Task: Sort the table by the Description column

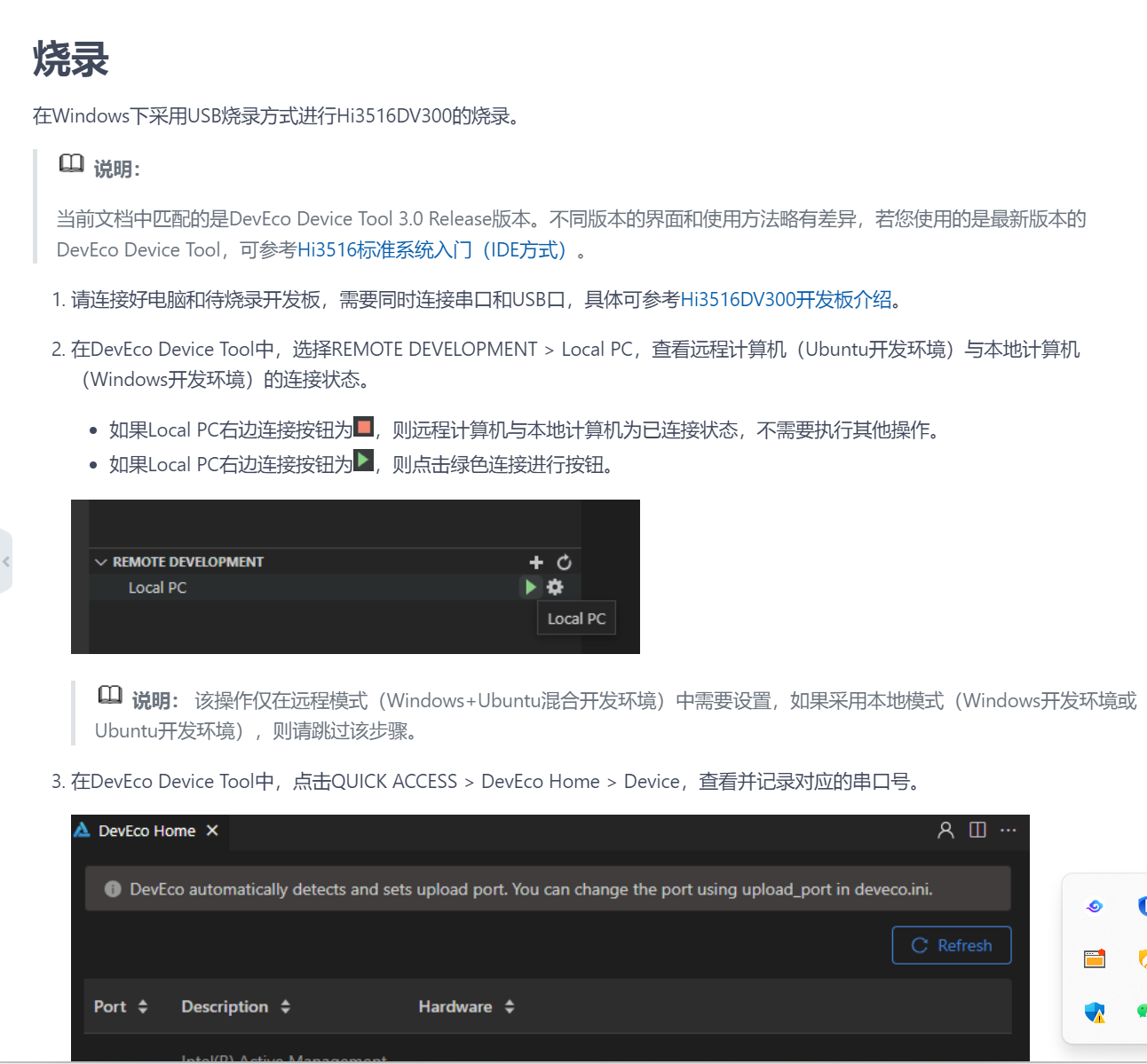Action: pos(285,1006)
